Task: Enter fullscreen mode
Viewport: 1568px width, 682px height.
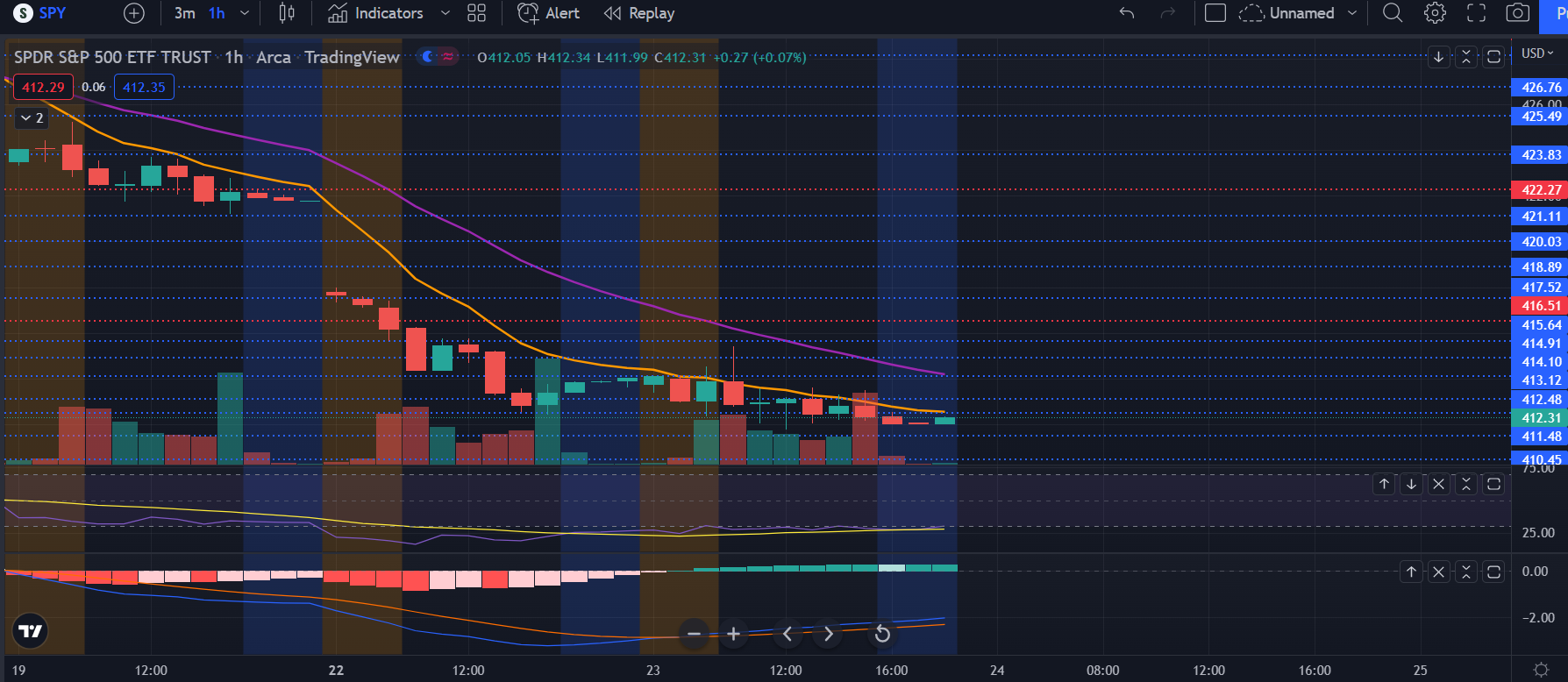Action: 1477,13
